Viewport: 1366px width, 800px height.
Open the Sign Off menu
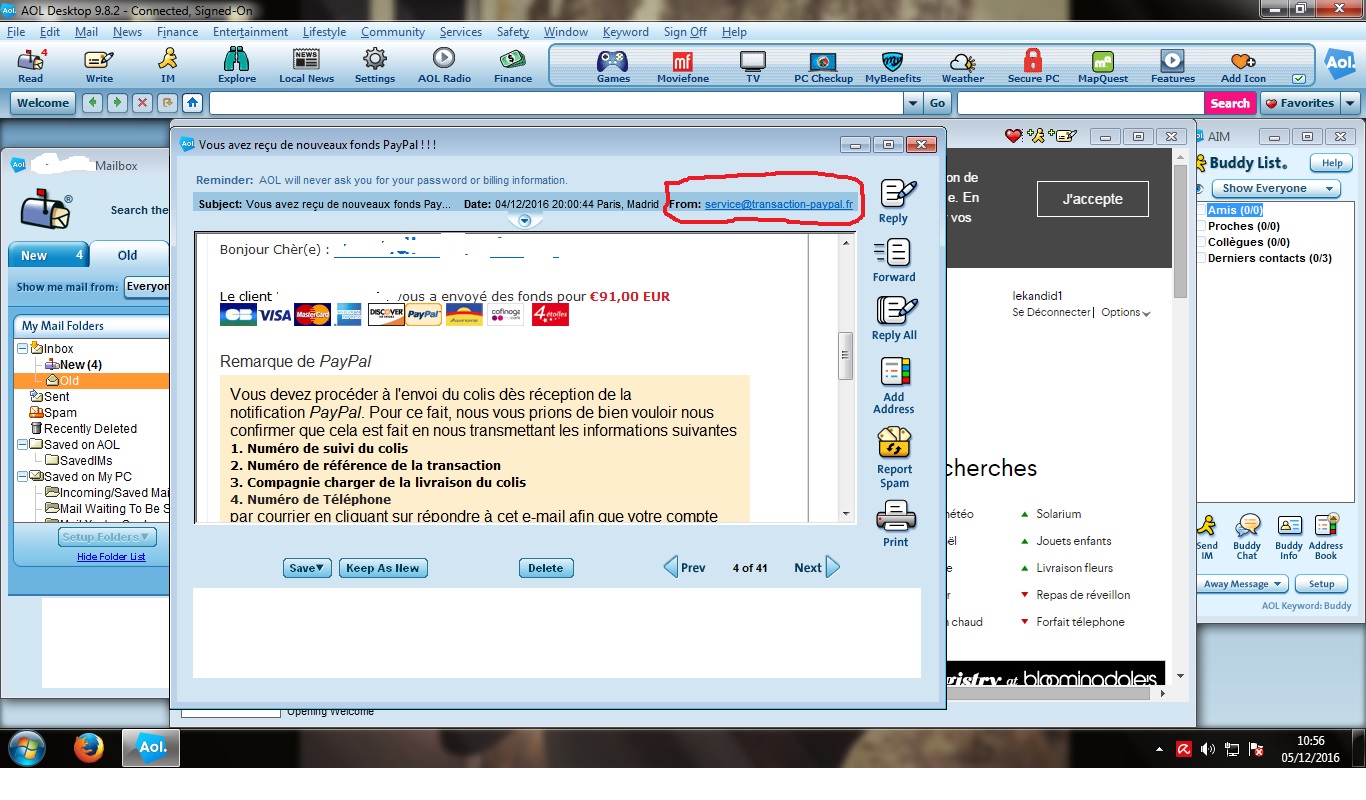[x=685, y=32]
